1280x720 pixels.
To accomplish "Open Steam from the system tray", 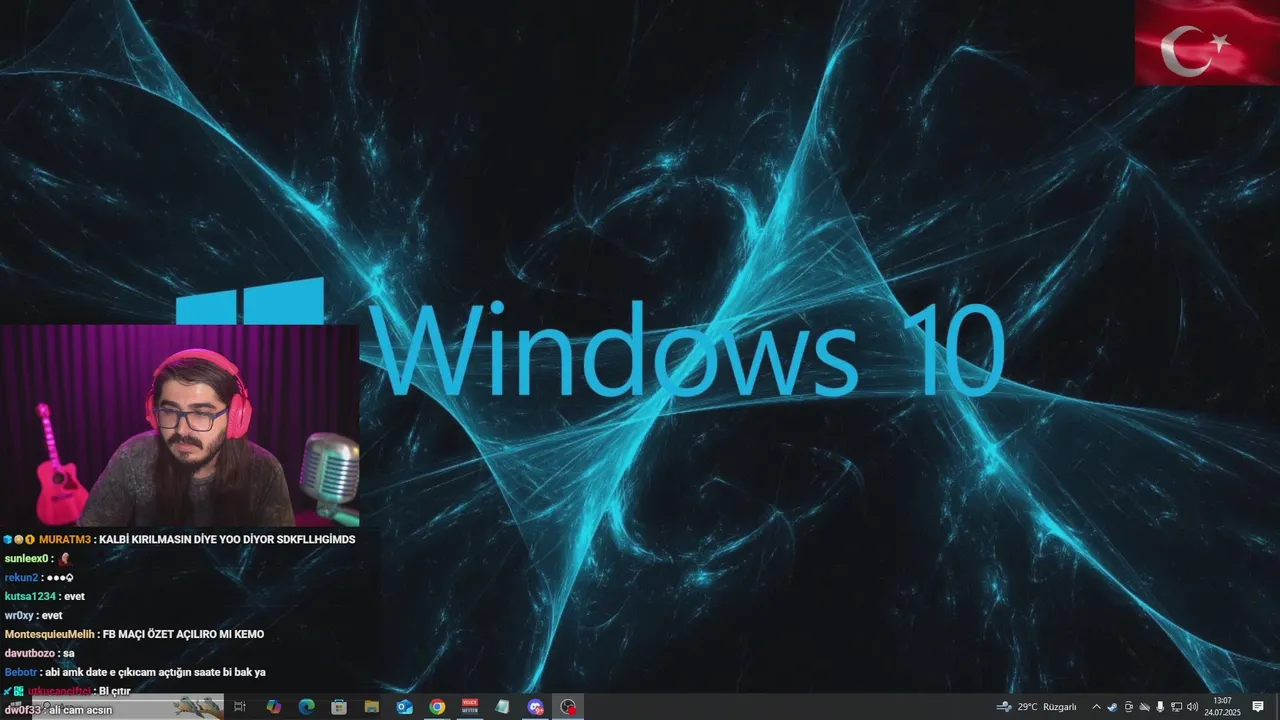I will point(1112,707).
